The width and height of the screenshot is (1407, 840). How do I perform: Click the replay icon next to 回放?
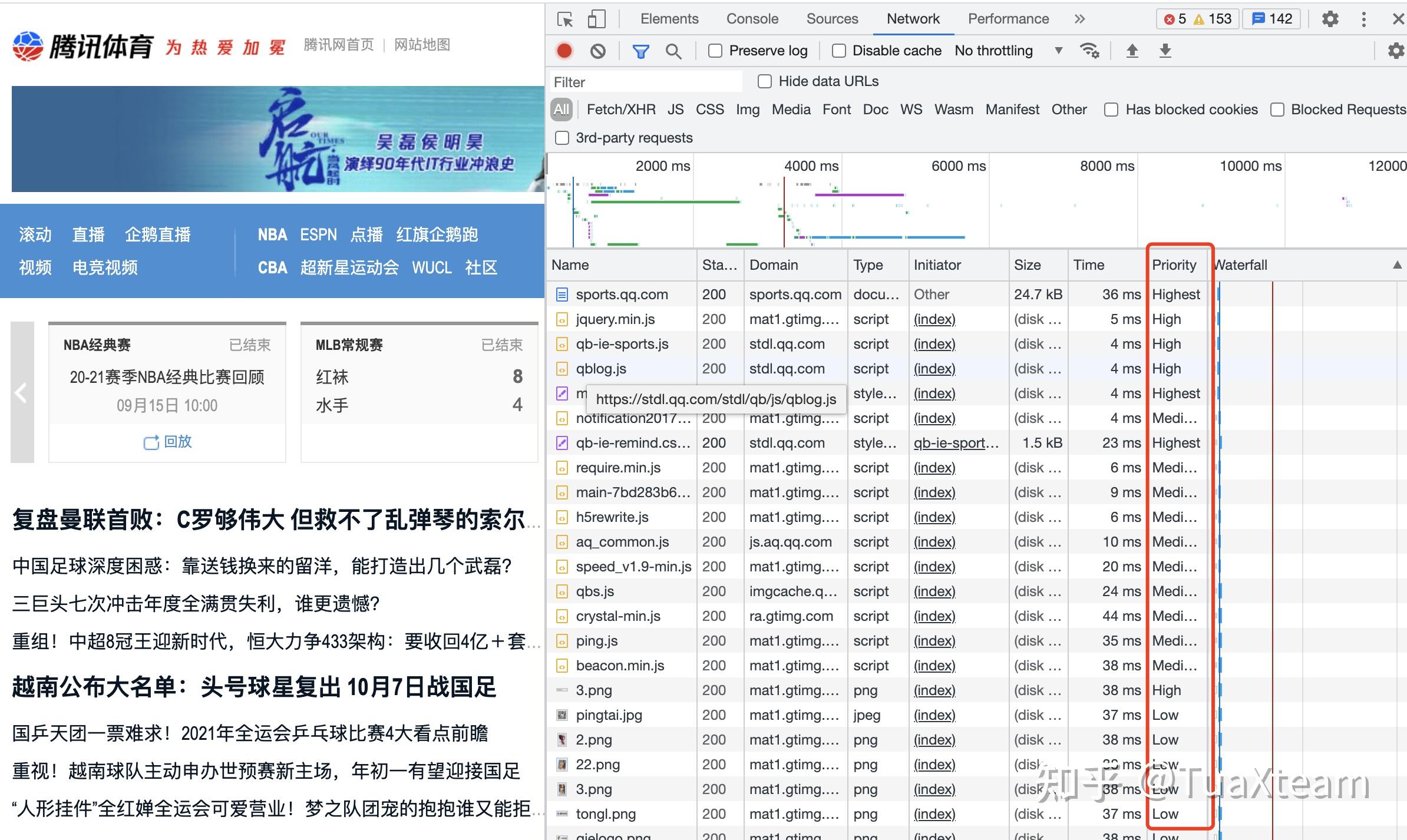click(x=151, y=442)
